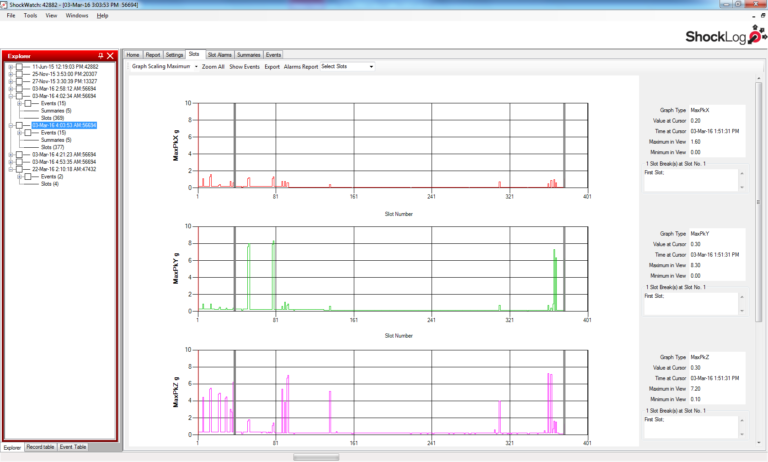Collapse the selected 03-Mar-16 4:03:53 AM node
This screenshot has height=462, width=768.
tap(10, 125)
